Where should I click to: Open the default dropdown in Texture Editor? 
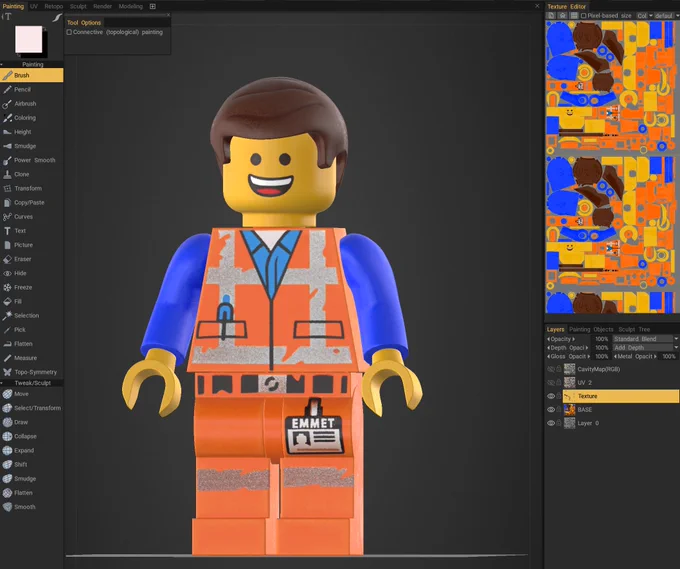667,16
